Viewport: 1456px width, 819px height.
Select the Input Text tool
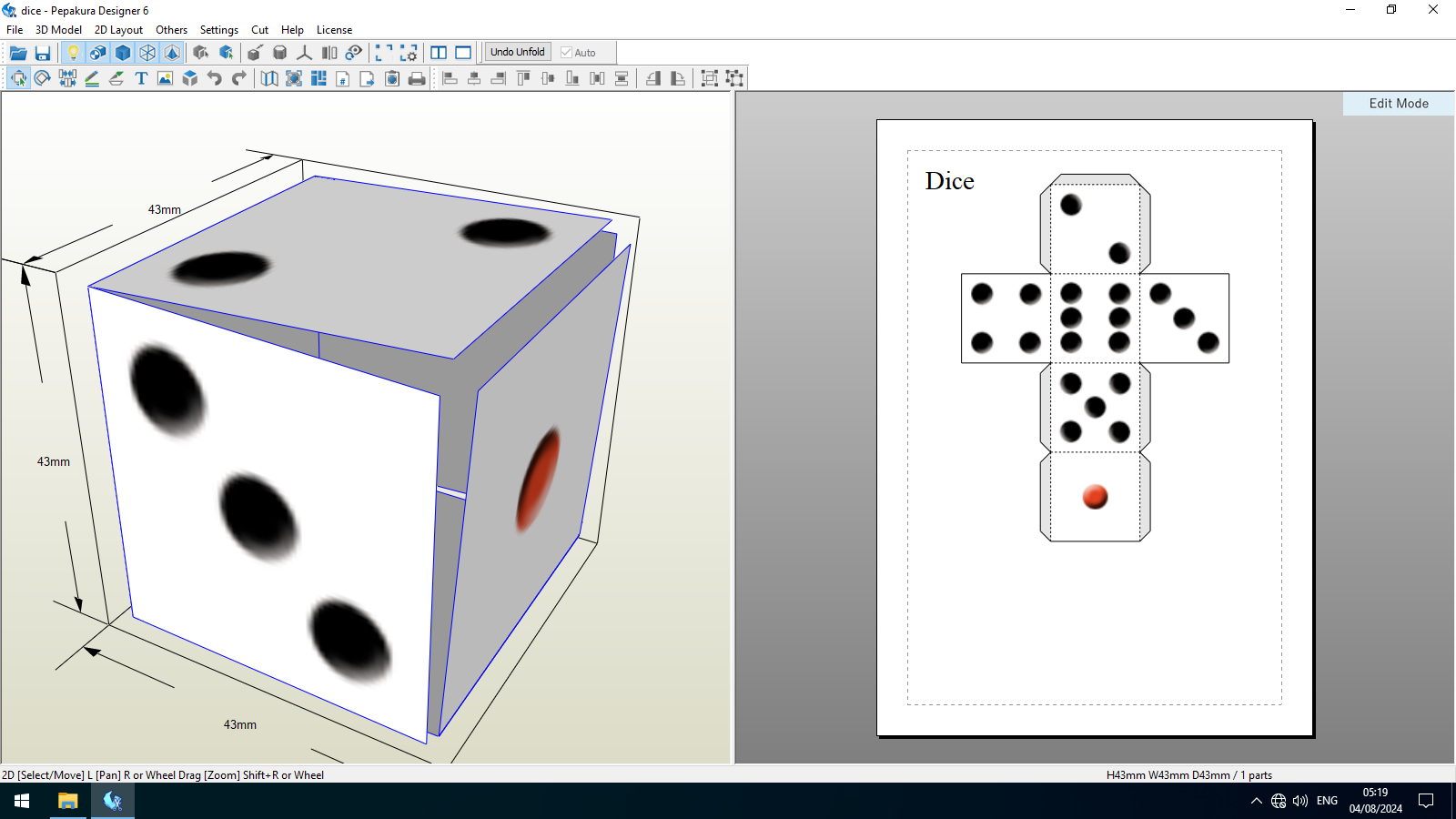click(x=141, y=78)
